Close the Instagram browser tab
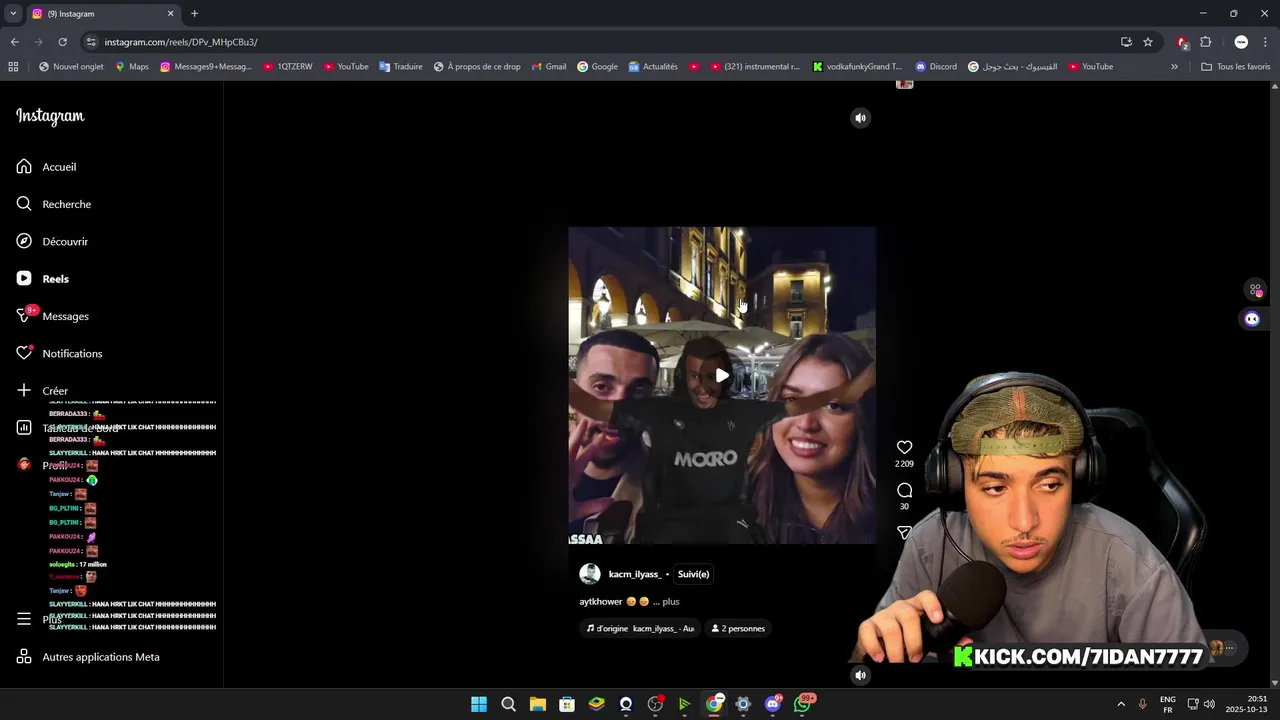The image size is (1280, 720). 170,14
